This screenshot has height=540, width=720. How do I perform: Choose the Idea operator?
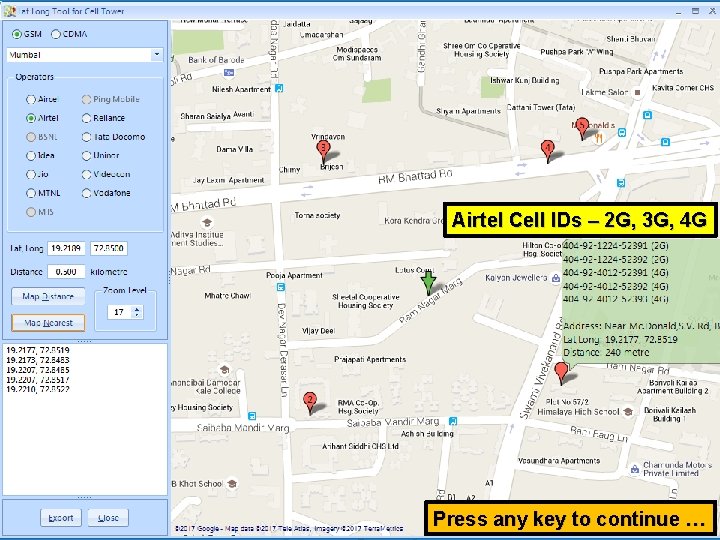point(31,156)
